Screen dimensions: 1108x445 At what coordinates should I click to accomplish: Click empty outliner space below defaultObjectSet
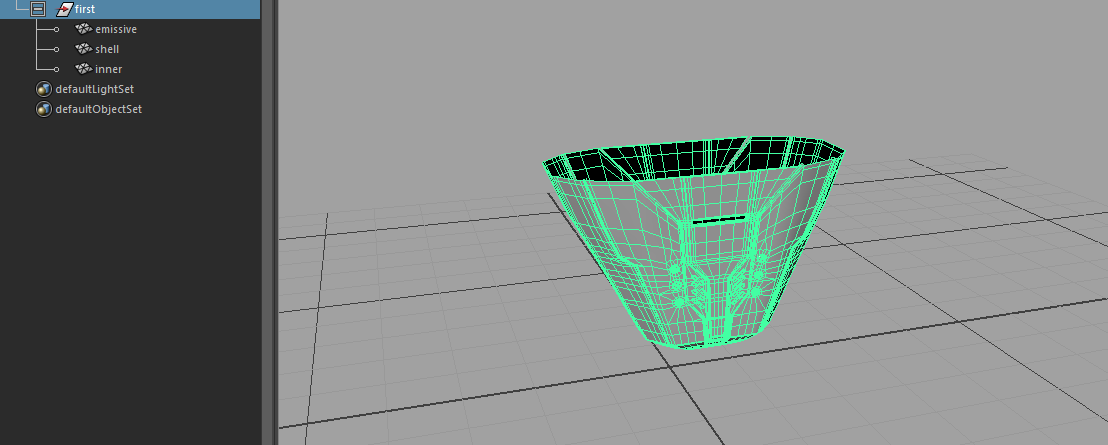tap(130, 280)
